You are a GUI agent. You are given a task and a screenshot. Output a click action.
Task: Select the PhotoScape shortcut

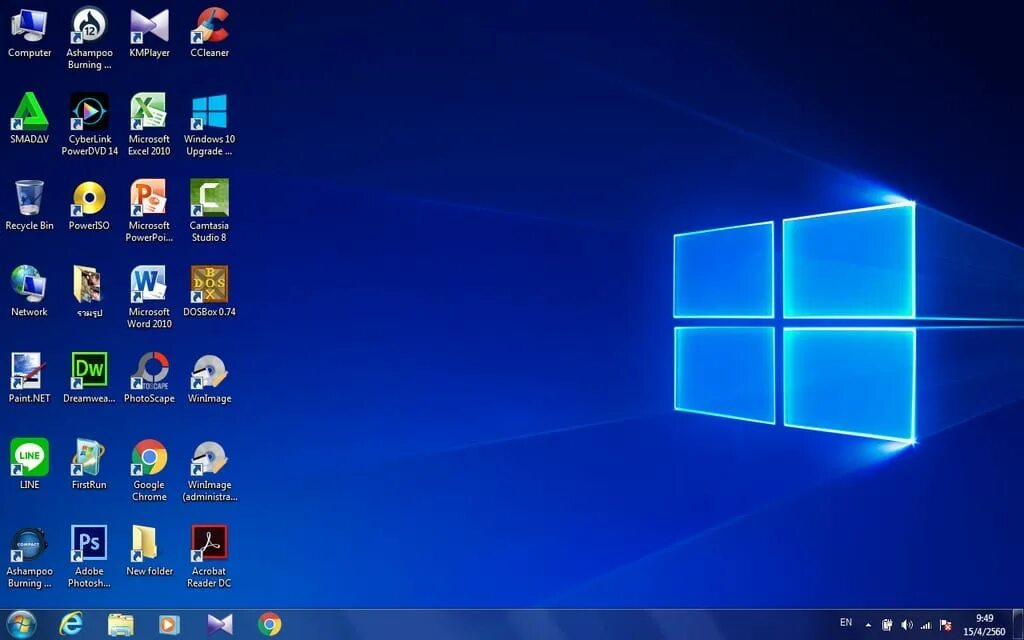click(x=150, y=378)
